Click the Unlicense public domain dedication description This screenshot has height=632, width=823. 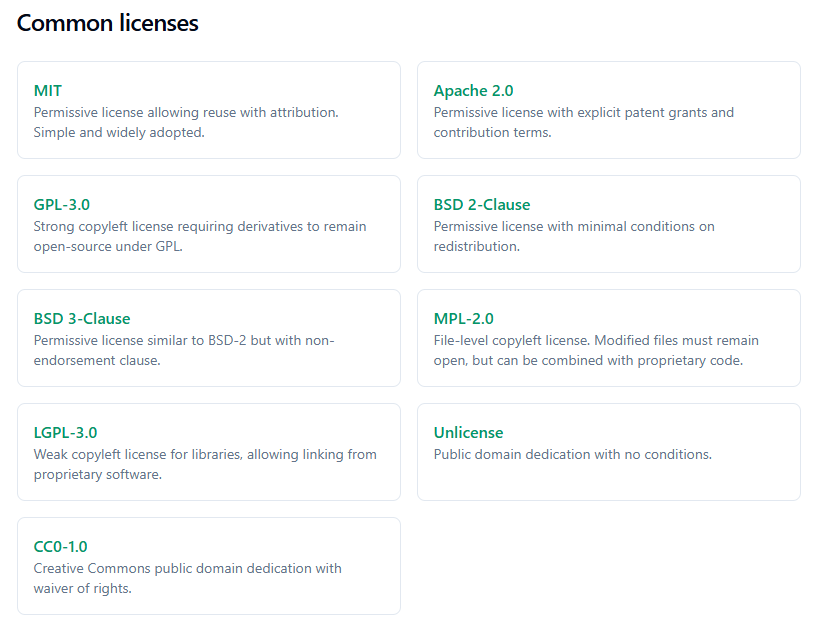pos(572,455)
